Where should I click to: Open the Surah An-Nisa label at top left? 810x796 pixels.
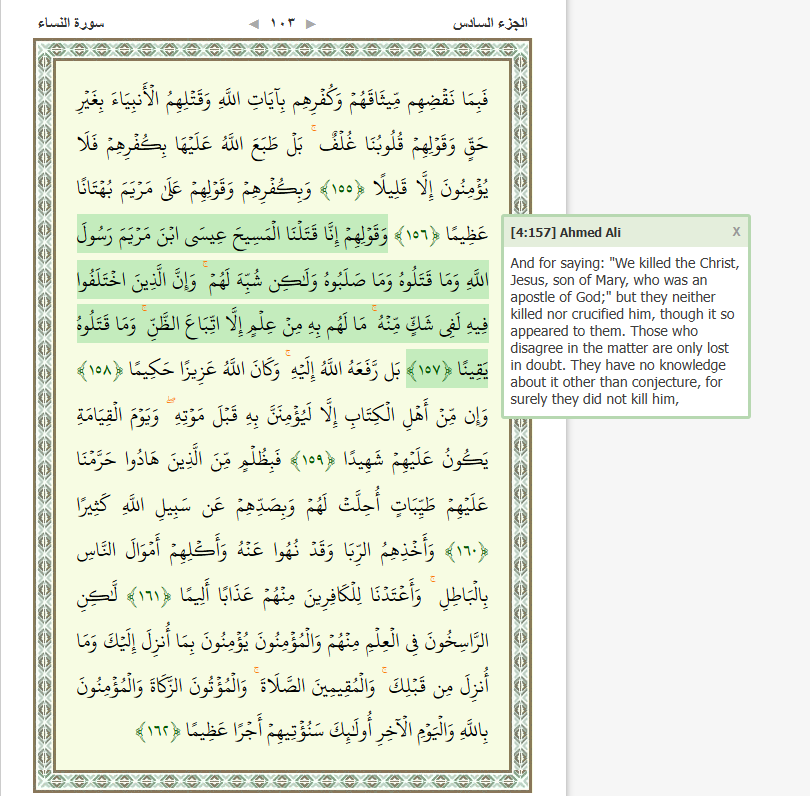(x=72, y=23)
